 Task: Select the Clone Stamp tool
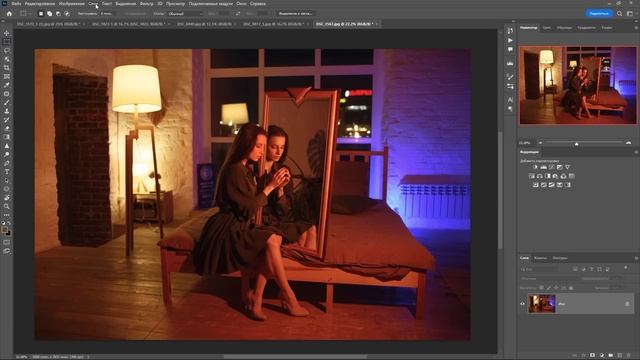point(7,111)
